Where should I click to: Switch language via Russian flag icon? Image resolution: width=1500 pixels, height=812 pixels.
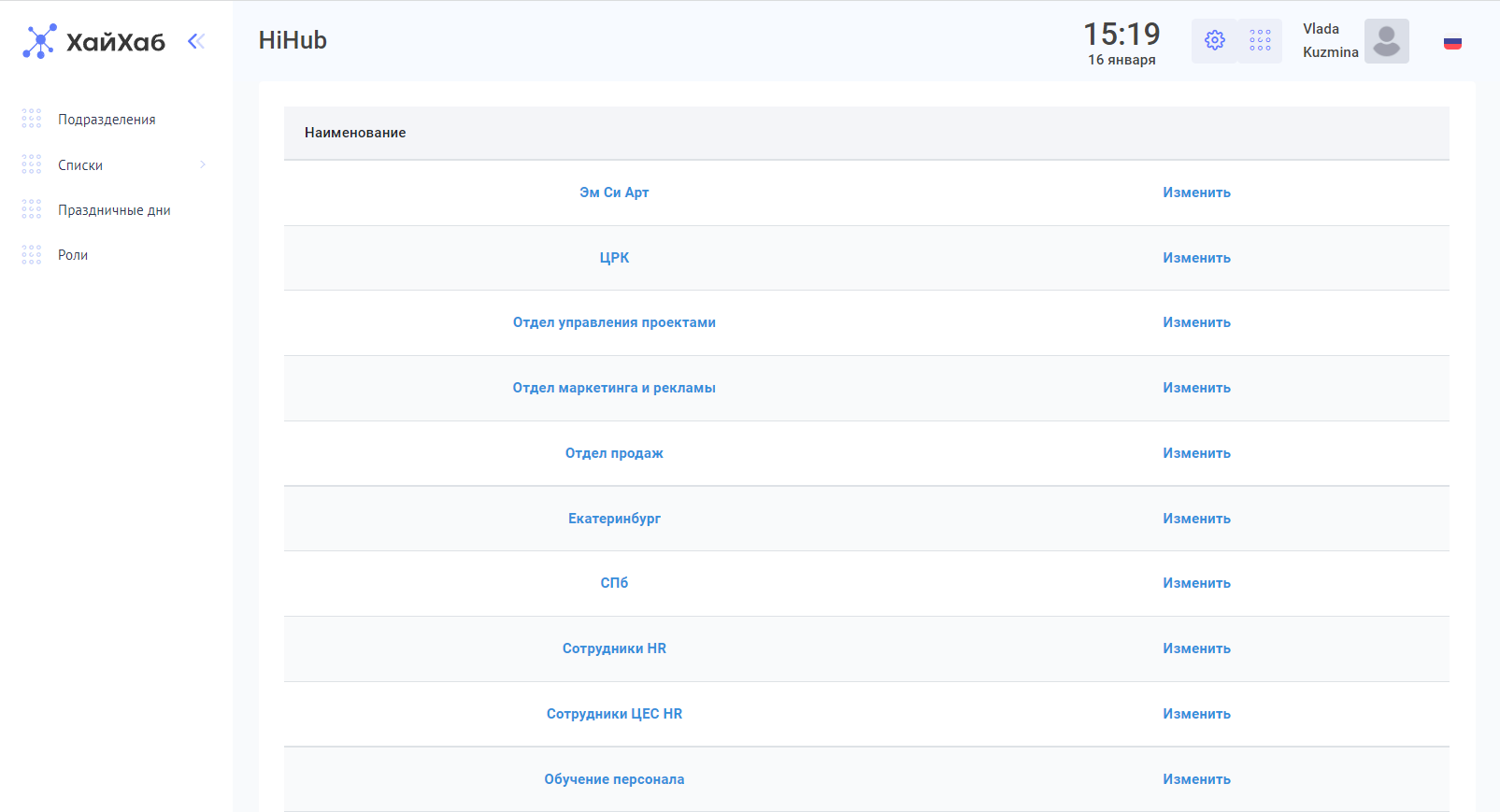point(1452,43)
